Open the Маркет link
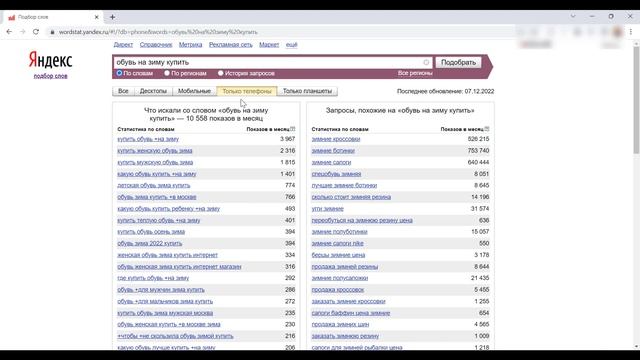 coord(269,44)
